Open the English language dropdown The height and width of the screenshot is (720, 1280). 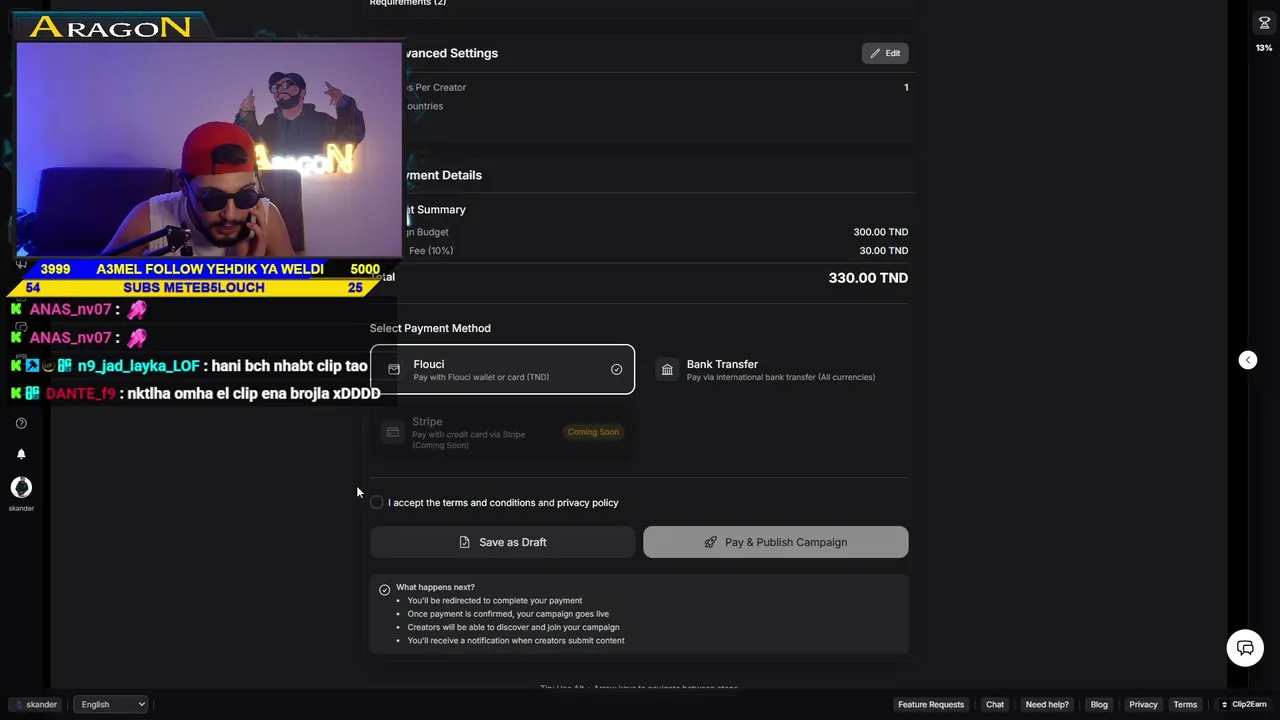111,704
